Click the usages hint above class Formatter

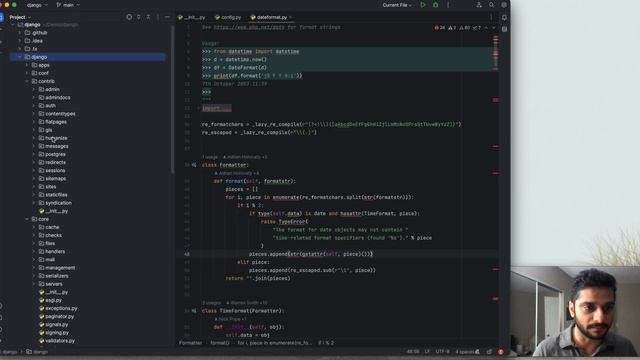coord(210,157)
